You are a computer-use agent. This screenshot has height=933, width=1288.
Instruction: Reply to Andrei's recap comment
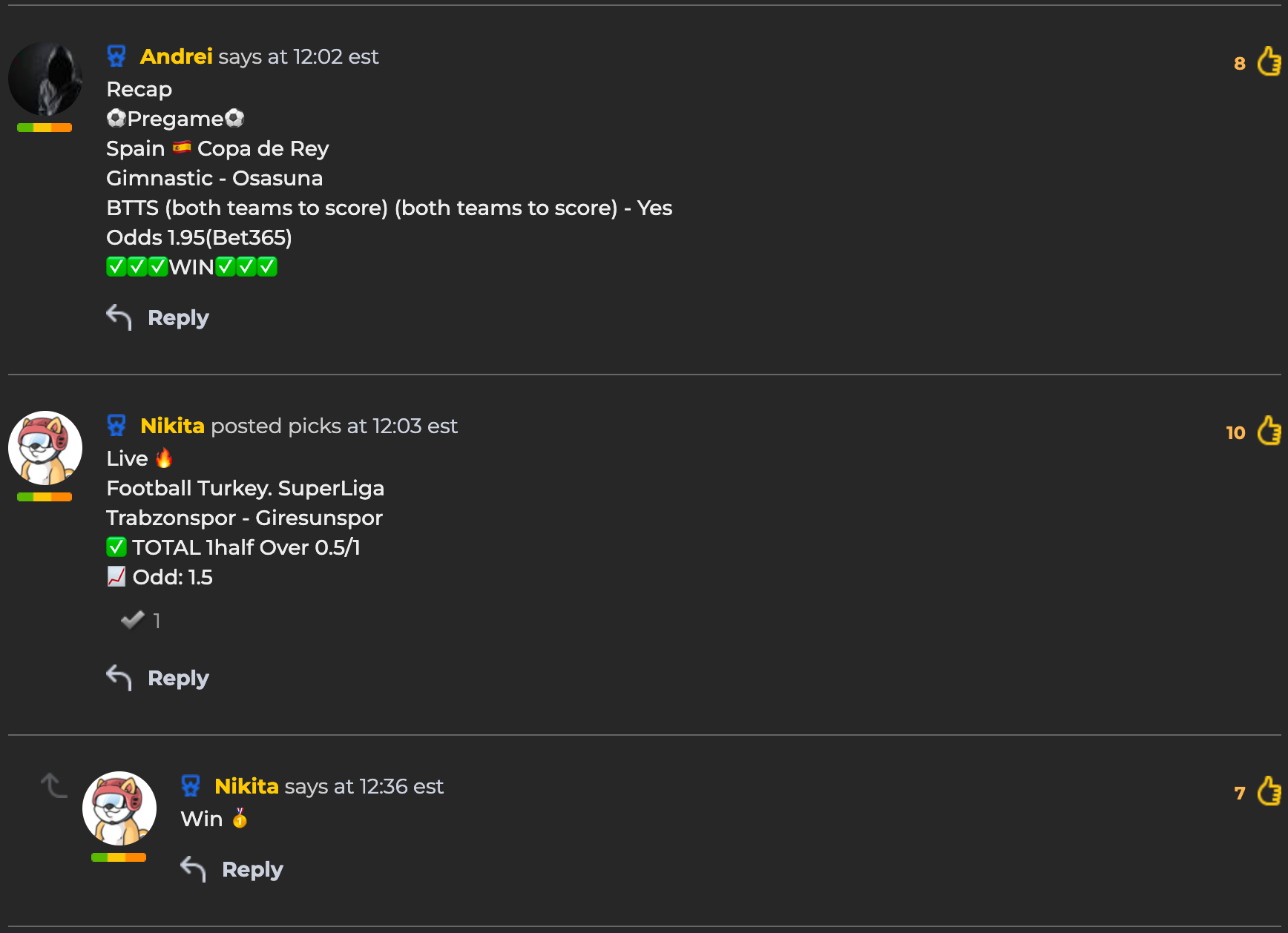click(178, 317)
